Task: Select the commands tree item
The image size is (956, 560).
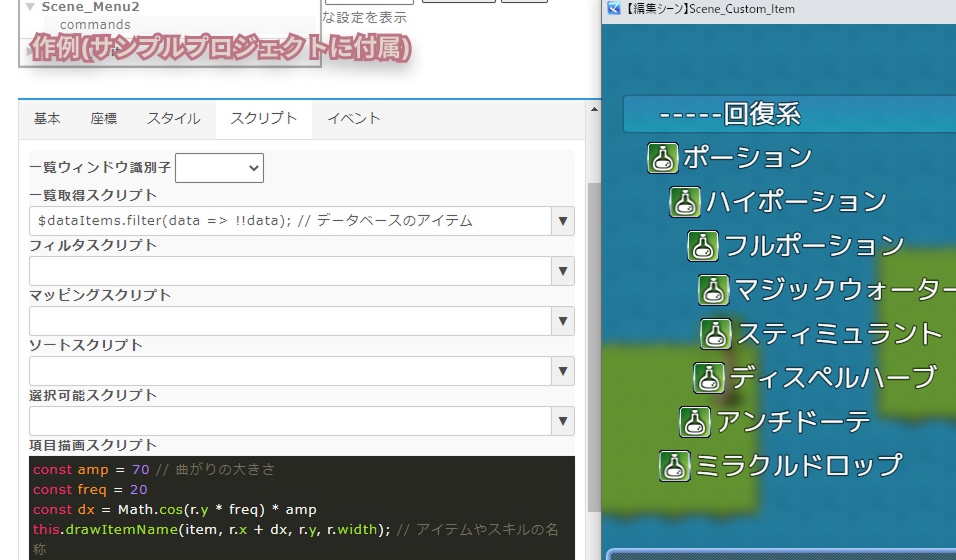Action: tap(95, 24)
